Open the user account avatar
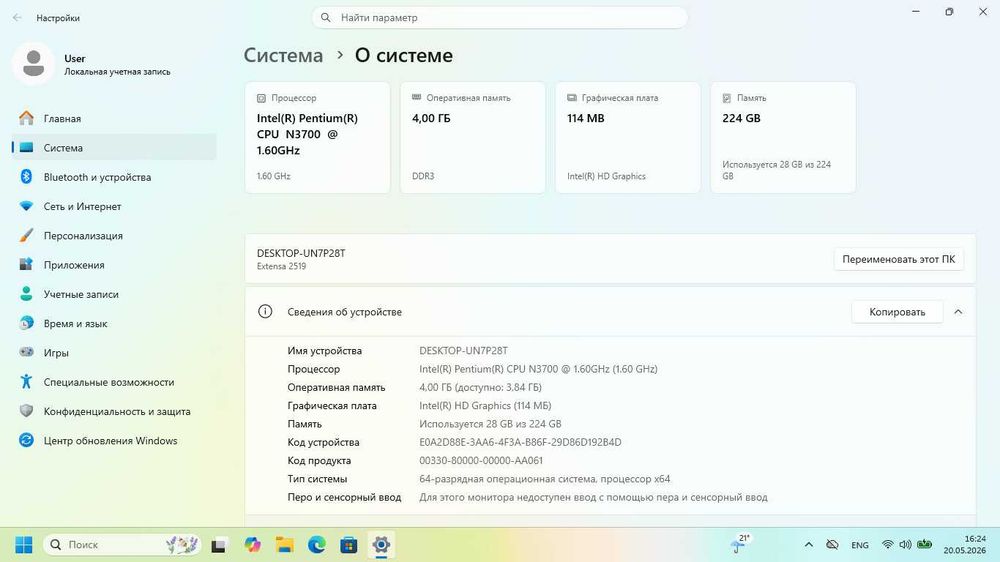This screenshot has width=1000, height=562. pyautogui.click(x=33, y=64)
